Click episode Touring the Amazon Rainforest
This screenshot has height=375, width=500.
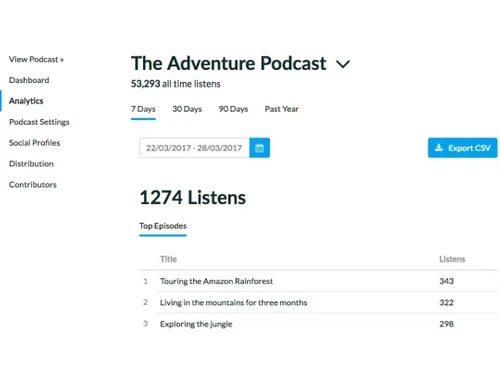coord(216,281)
